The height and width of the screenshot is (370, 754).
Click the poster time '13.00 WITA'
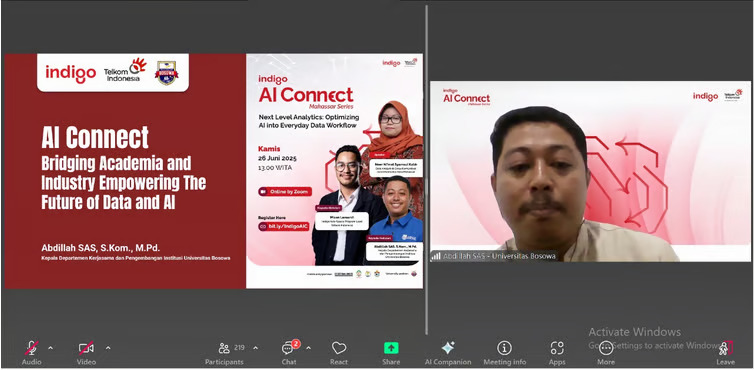point(275,168)
